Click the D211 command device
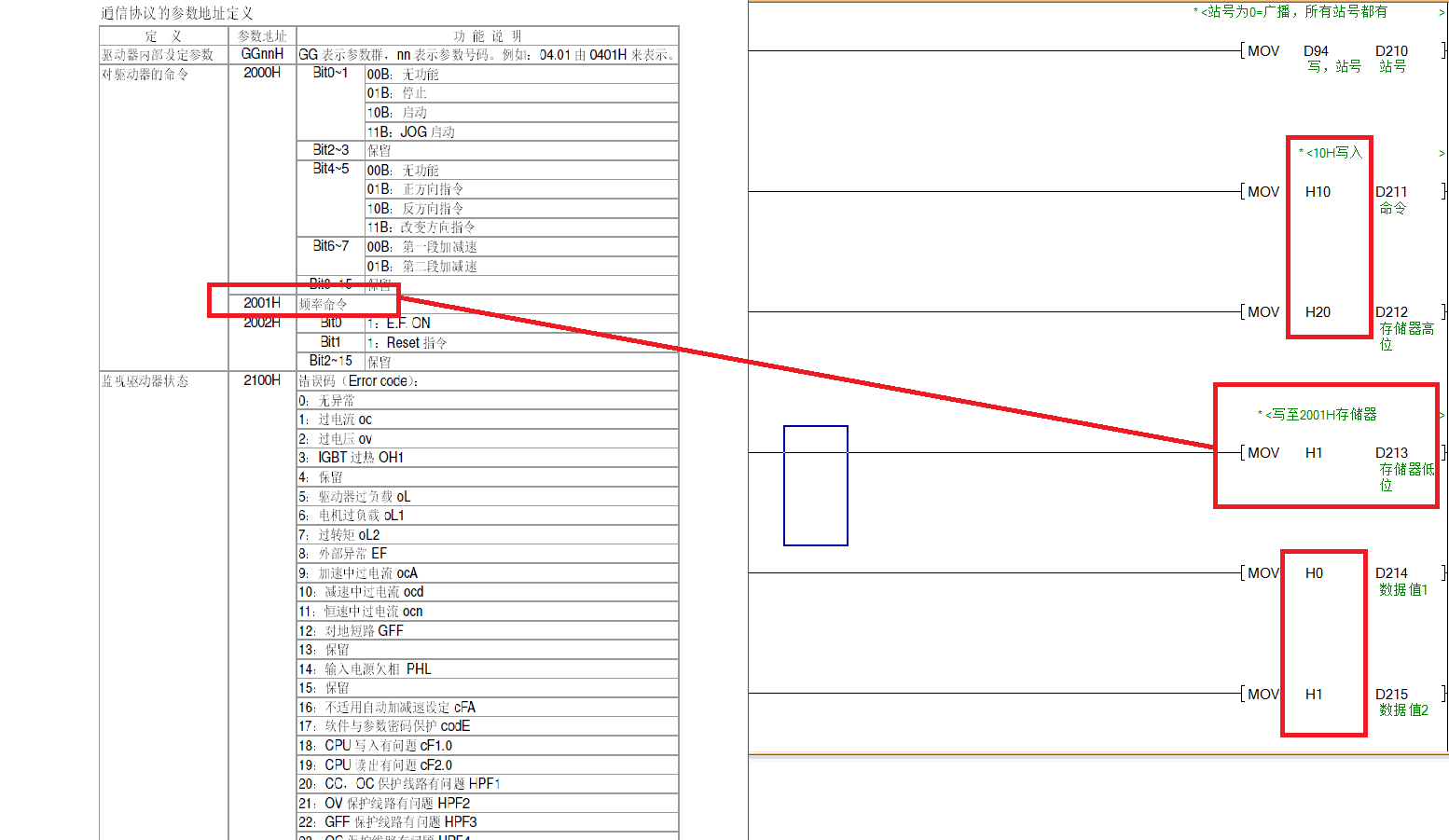Screen dimensions: 1449x840 [1391, 192]
